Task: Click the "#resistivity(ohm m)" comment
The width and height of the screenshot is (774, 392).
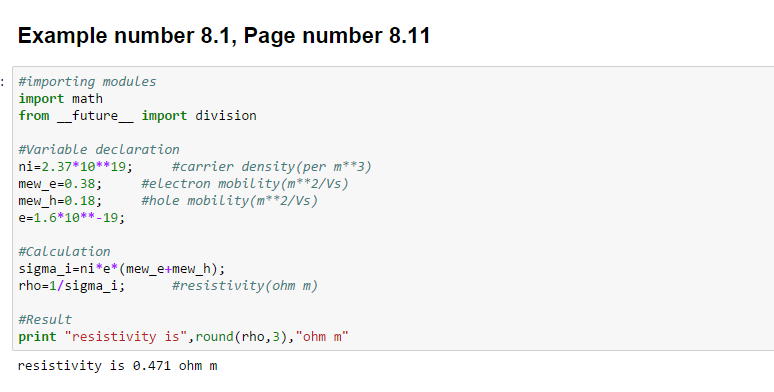Action: (245, 286)
